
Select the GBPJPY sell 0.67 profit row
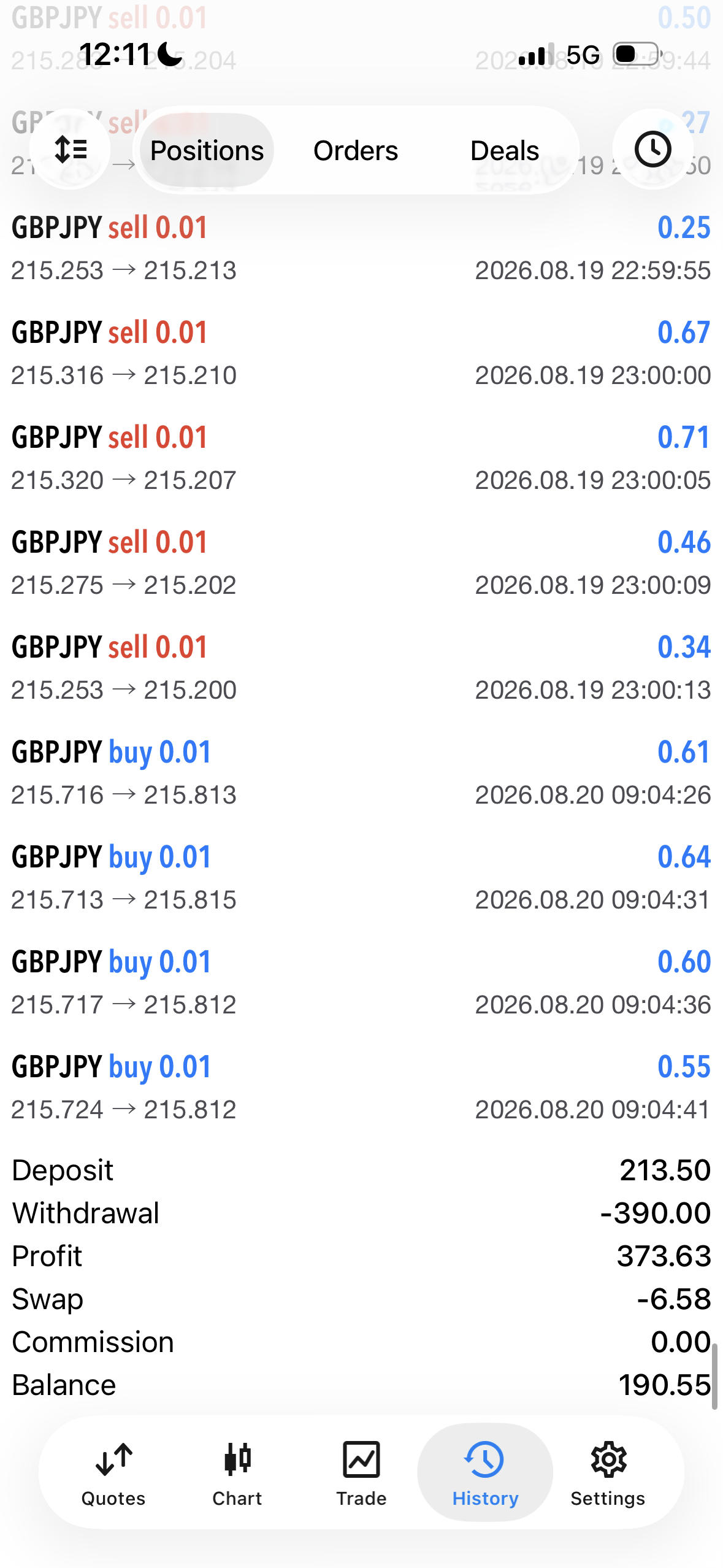click(x=361, y=353)
